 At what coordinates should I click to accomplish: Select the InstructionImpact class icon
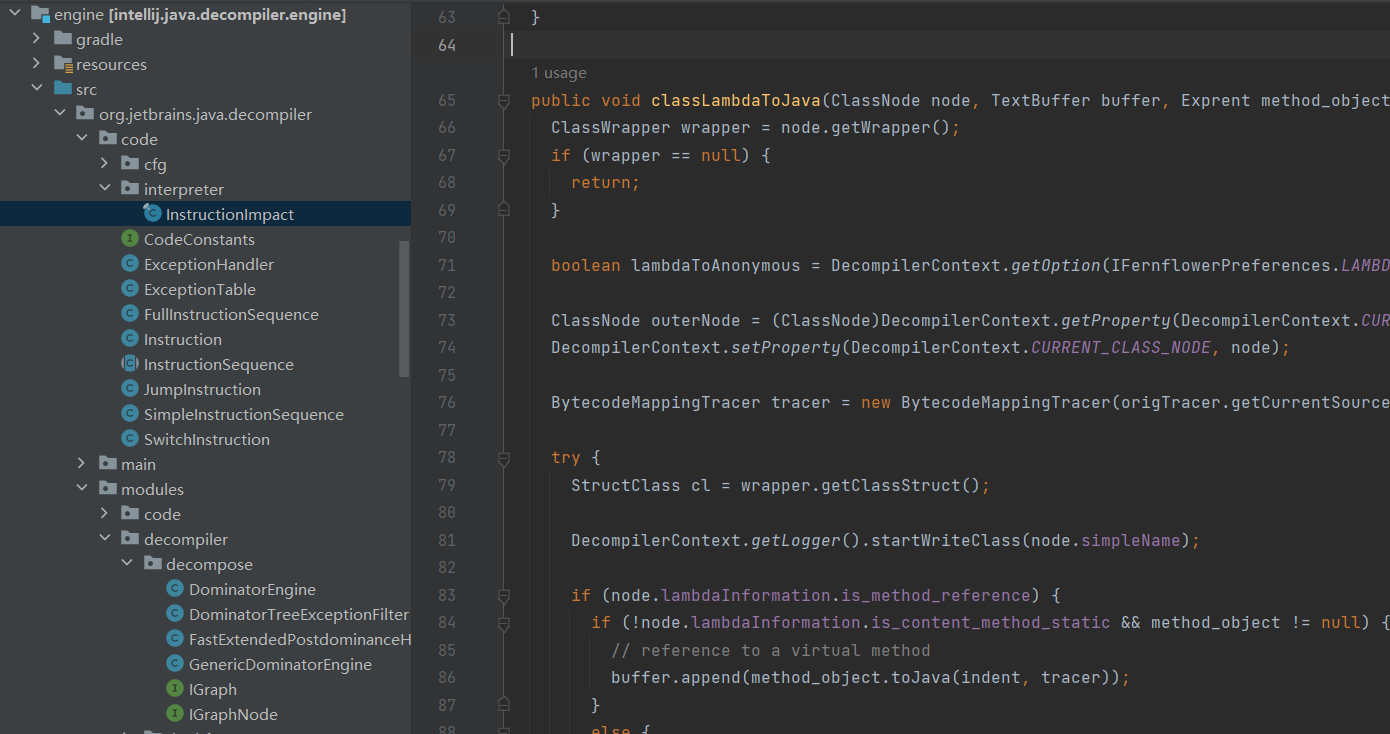(x=152, y=213)
